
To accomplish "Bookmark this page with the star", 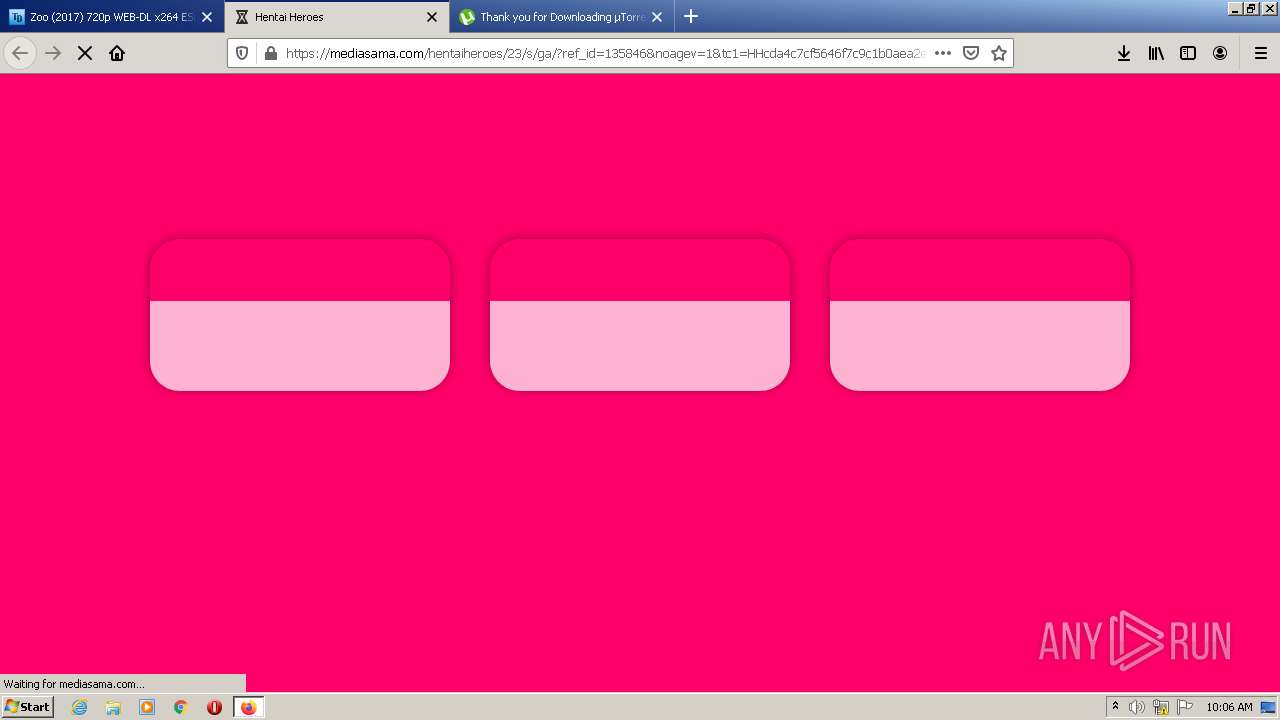I will point(999,53).
